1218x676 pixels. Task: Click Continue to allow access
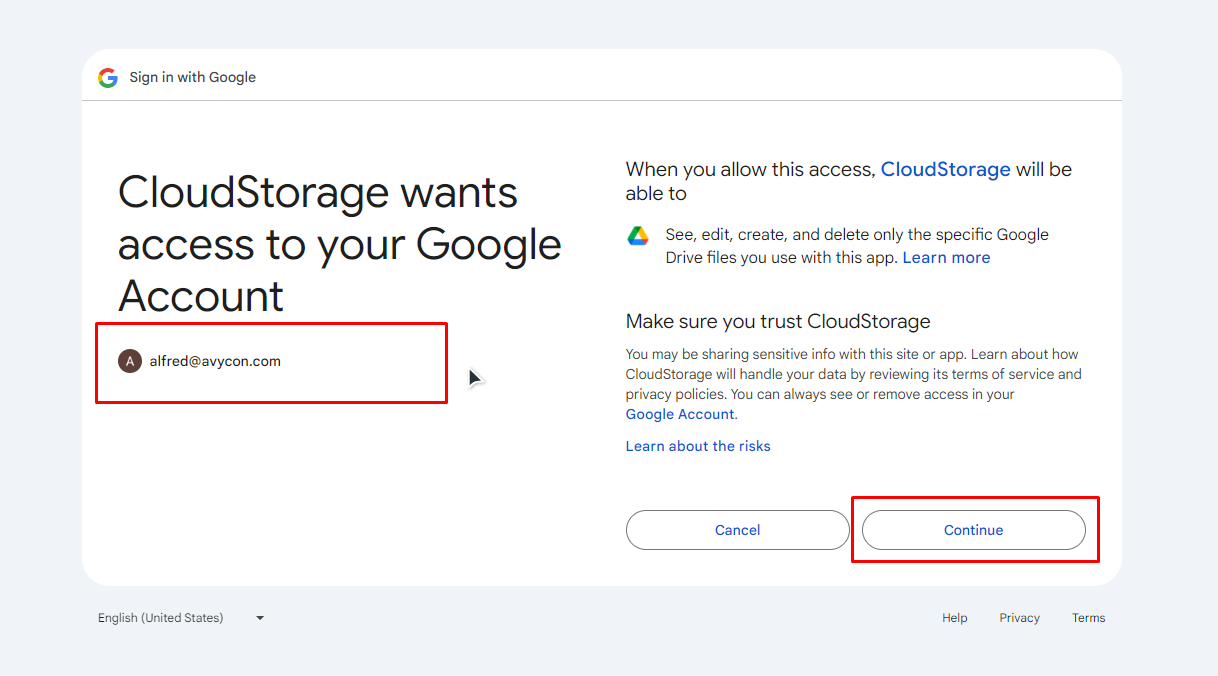pos(974,530)
